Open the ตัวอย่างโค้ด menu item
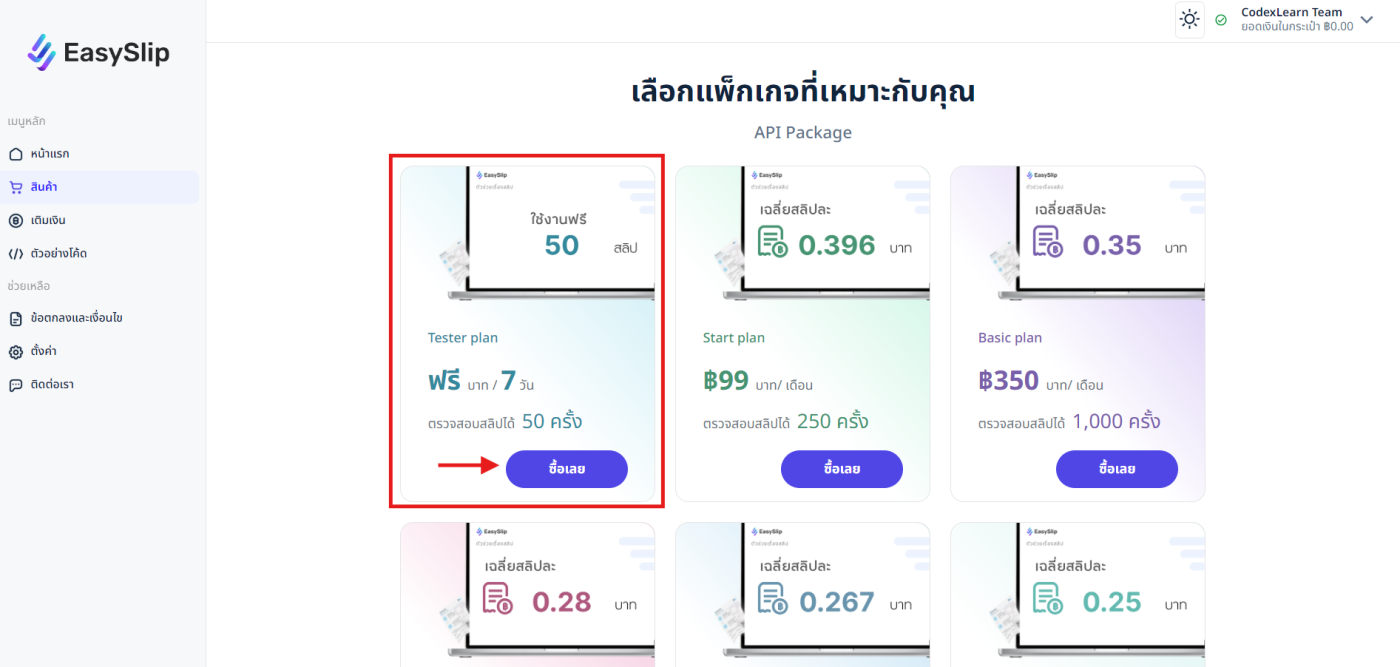1400x667 pixels. point(59,254)
